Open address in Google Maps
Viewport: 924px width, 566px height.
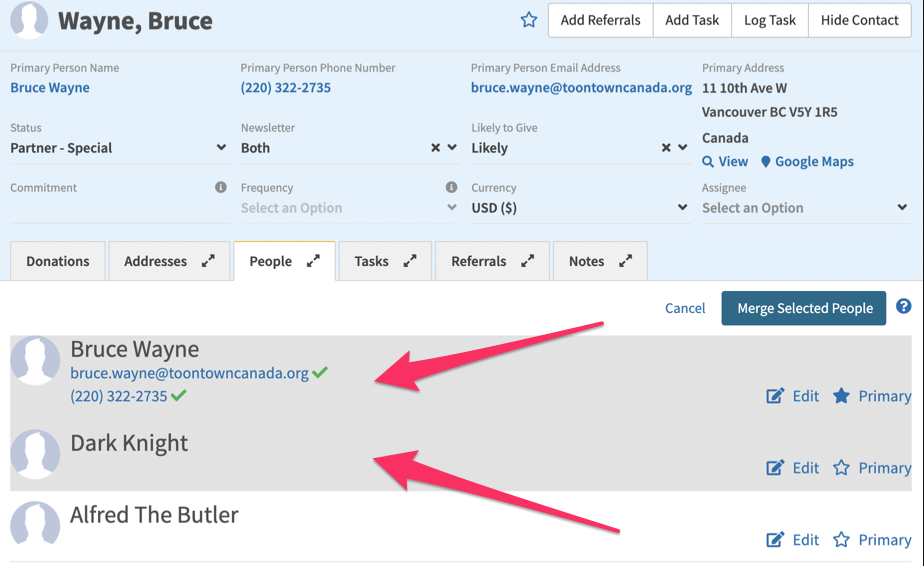coord(807,162)
